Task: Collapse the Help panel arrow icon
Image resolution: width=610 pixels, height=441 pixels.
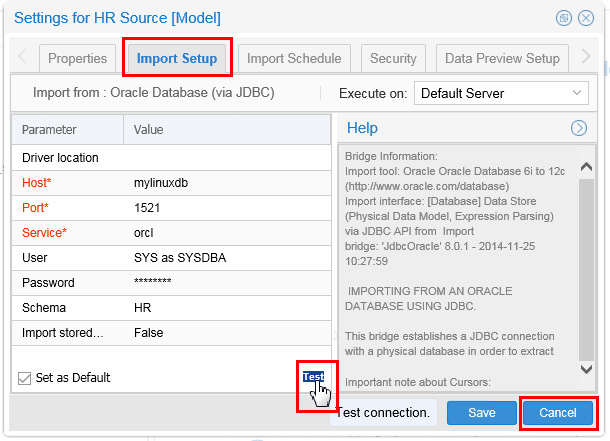Action: pos(578,128)
